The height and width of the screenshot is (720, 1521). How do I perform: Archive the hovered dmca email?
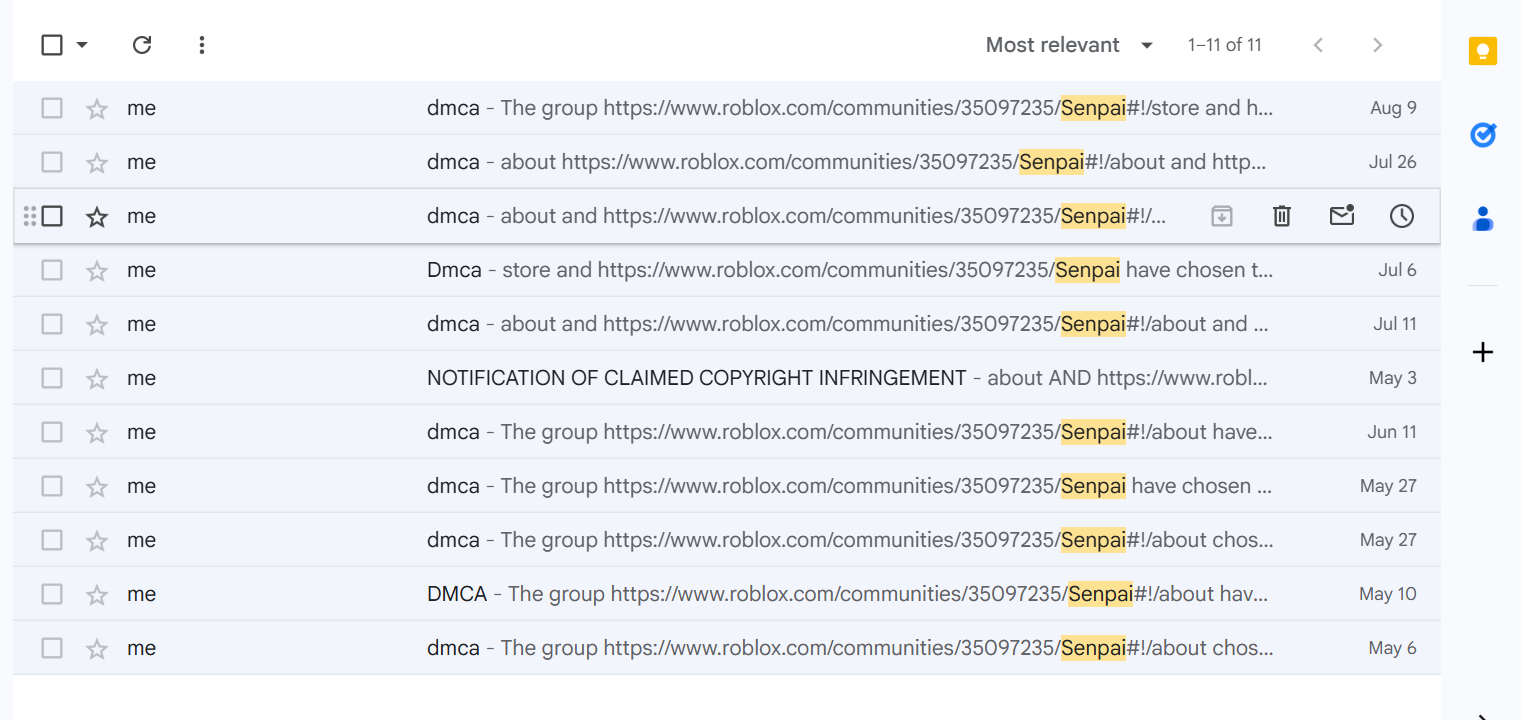(1221, 216)
